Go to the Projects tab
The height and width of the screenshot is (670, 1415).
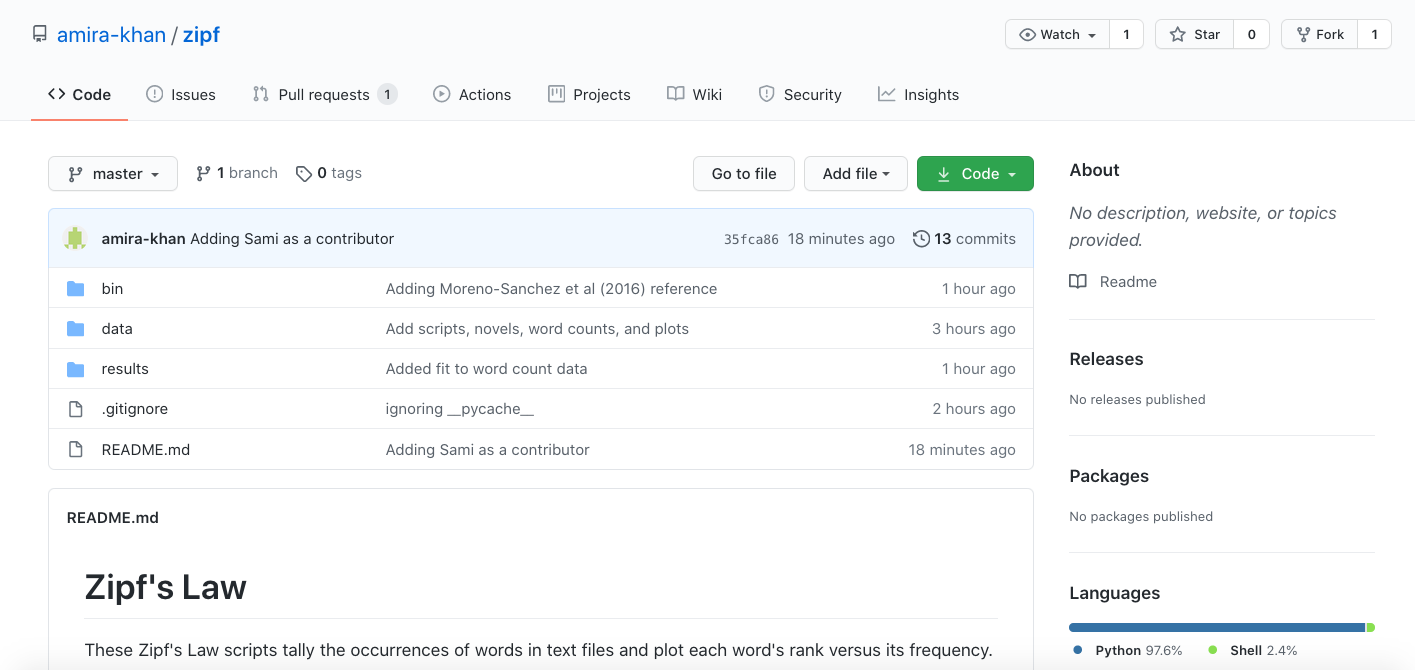pyautogui.click(x=589, y=94)
